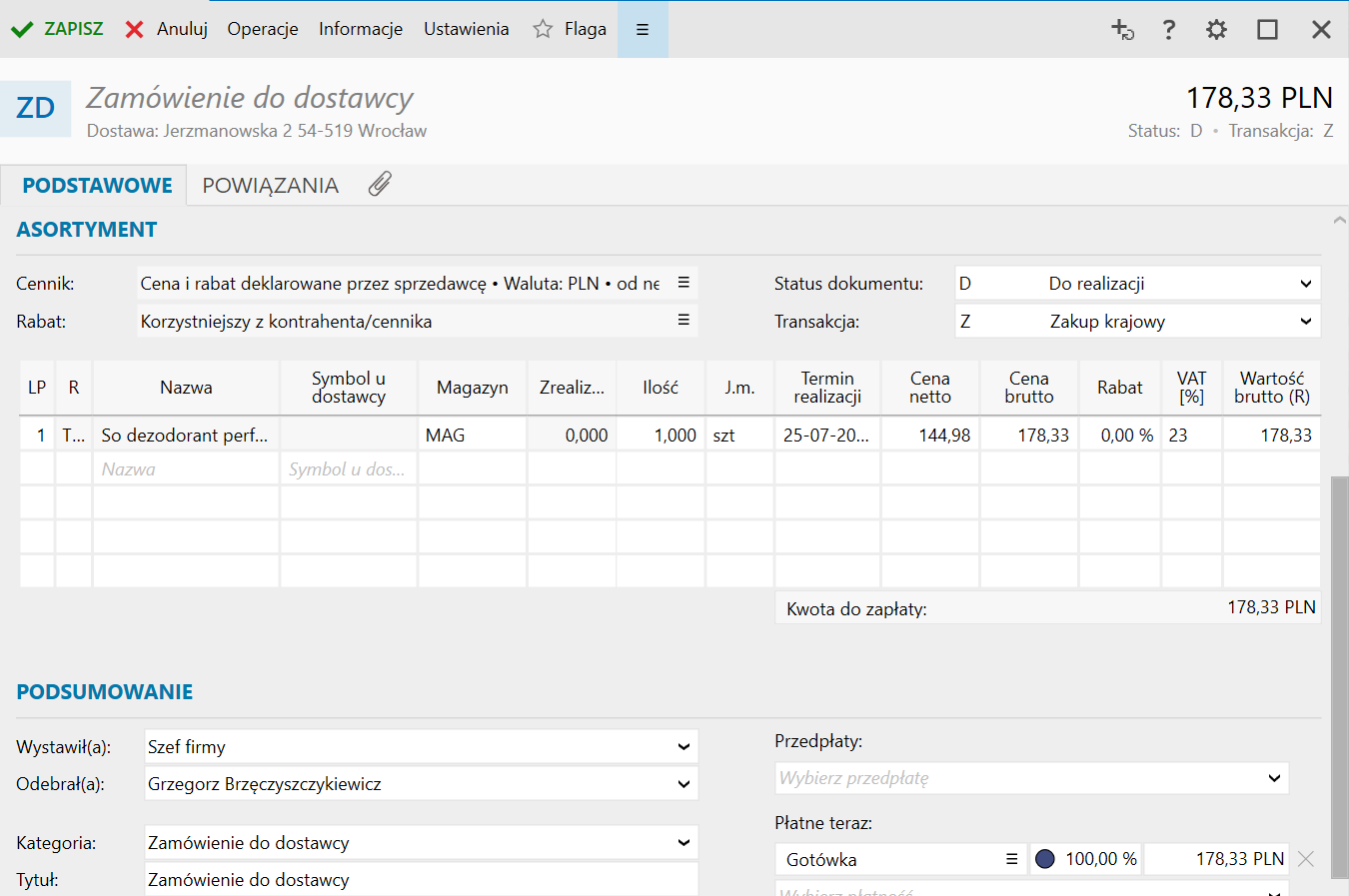
Task: Click the green ZAPISZ save checkmark
Action: pyautogui.click(x=22, y=29)
